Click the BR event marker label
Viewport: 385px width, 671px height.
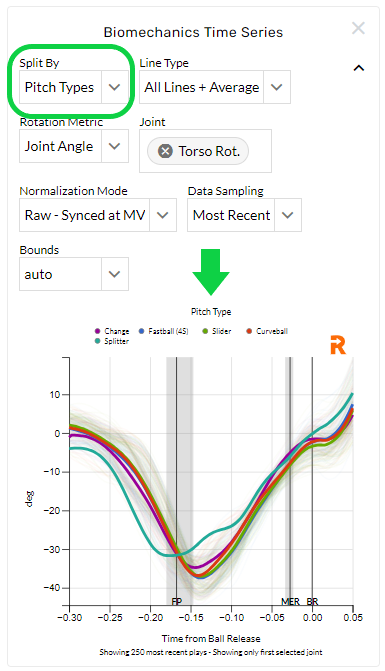pyautogui.click(x=312, y=602)
